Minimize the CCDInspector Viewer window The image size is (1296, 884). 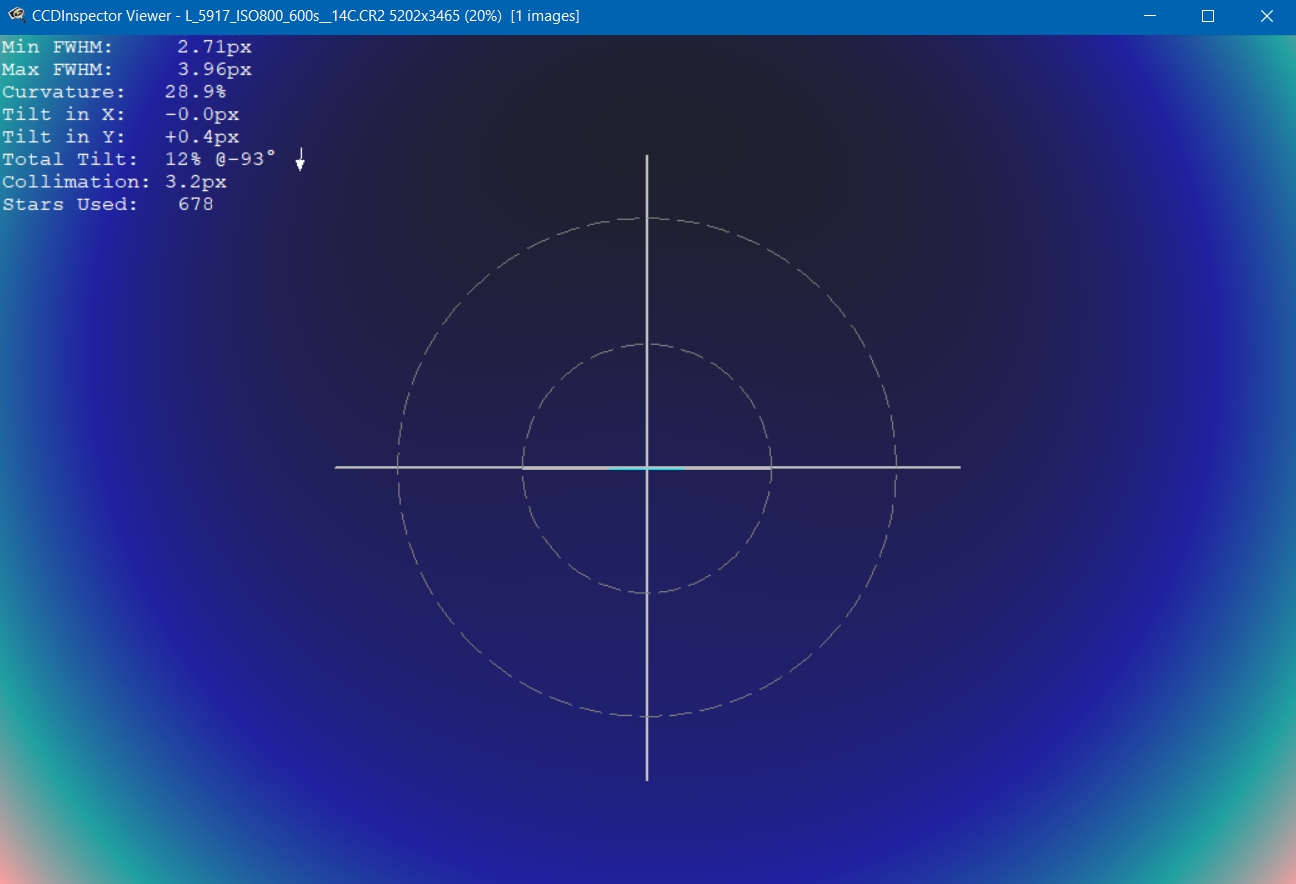coord(1150,16)
